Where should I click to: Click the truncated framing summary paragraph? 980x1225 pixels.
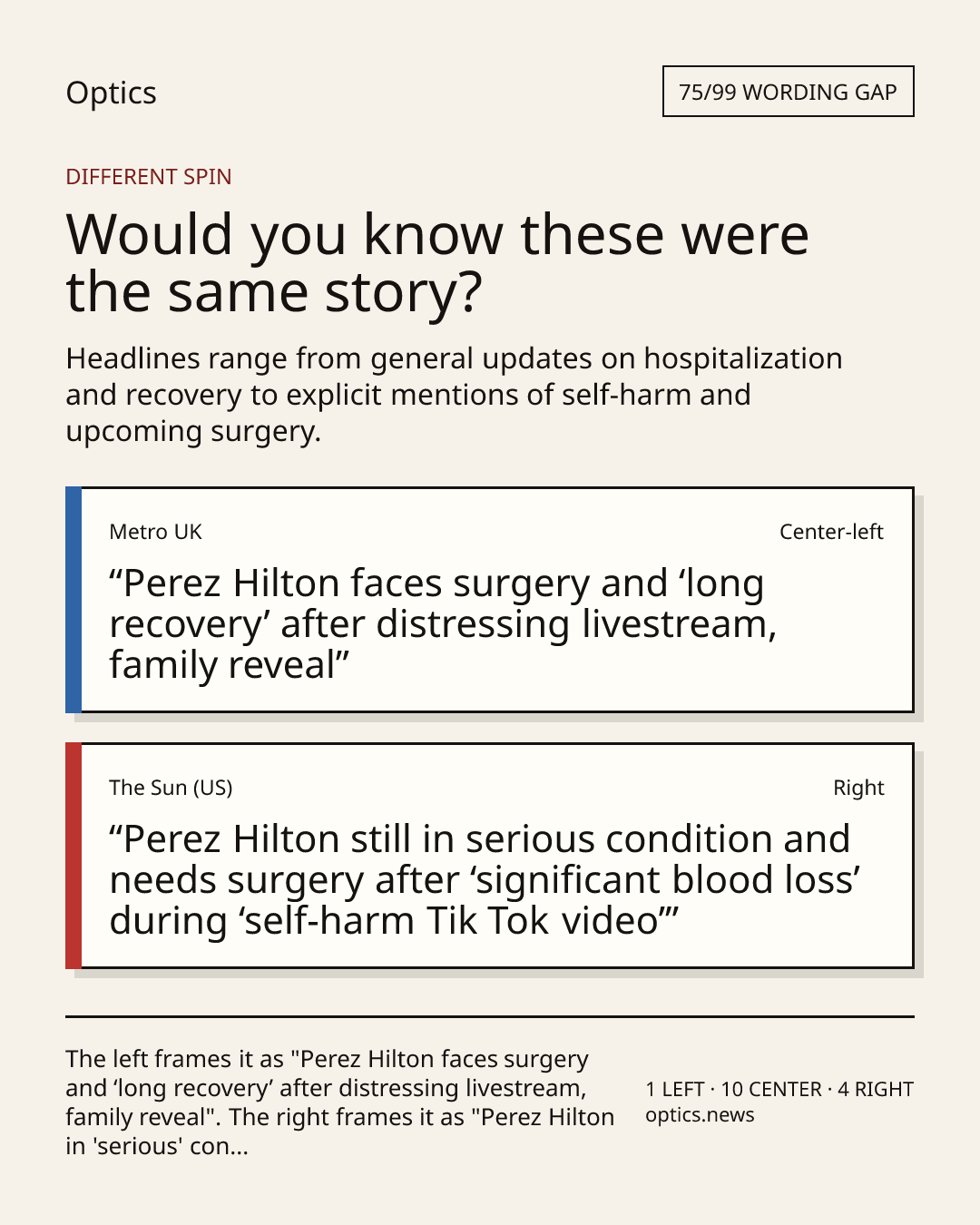click(x=340, y=1102)
